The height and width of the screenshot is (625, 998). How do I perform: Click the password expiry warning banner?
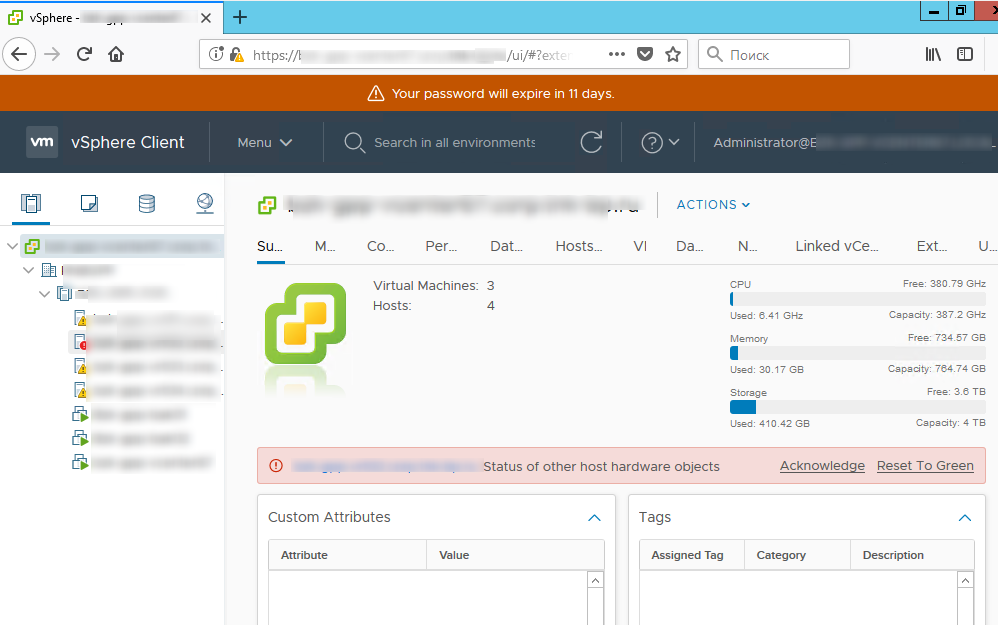[499, 94]
